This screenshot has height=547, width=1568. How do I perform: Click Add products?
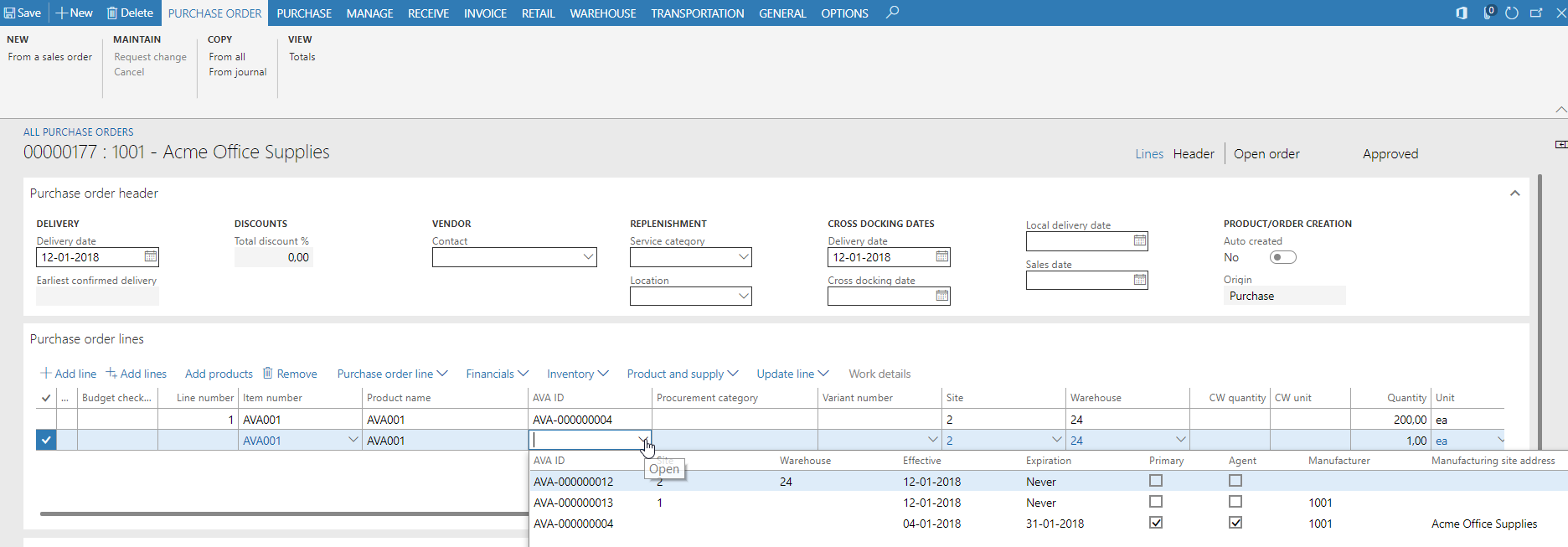pyautogui.click(x=219, y=374)
